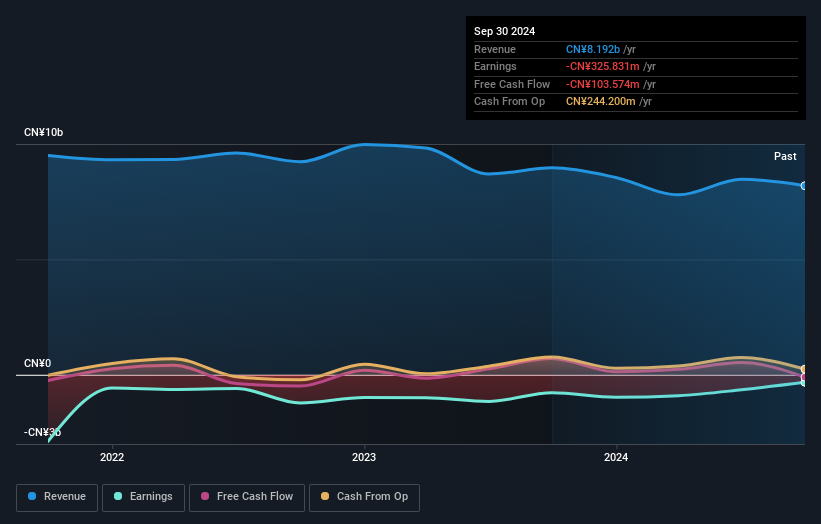Toggle the Revenue legend button
Screen dimensions: 821x524
tap(57, 497)
